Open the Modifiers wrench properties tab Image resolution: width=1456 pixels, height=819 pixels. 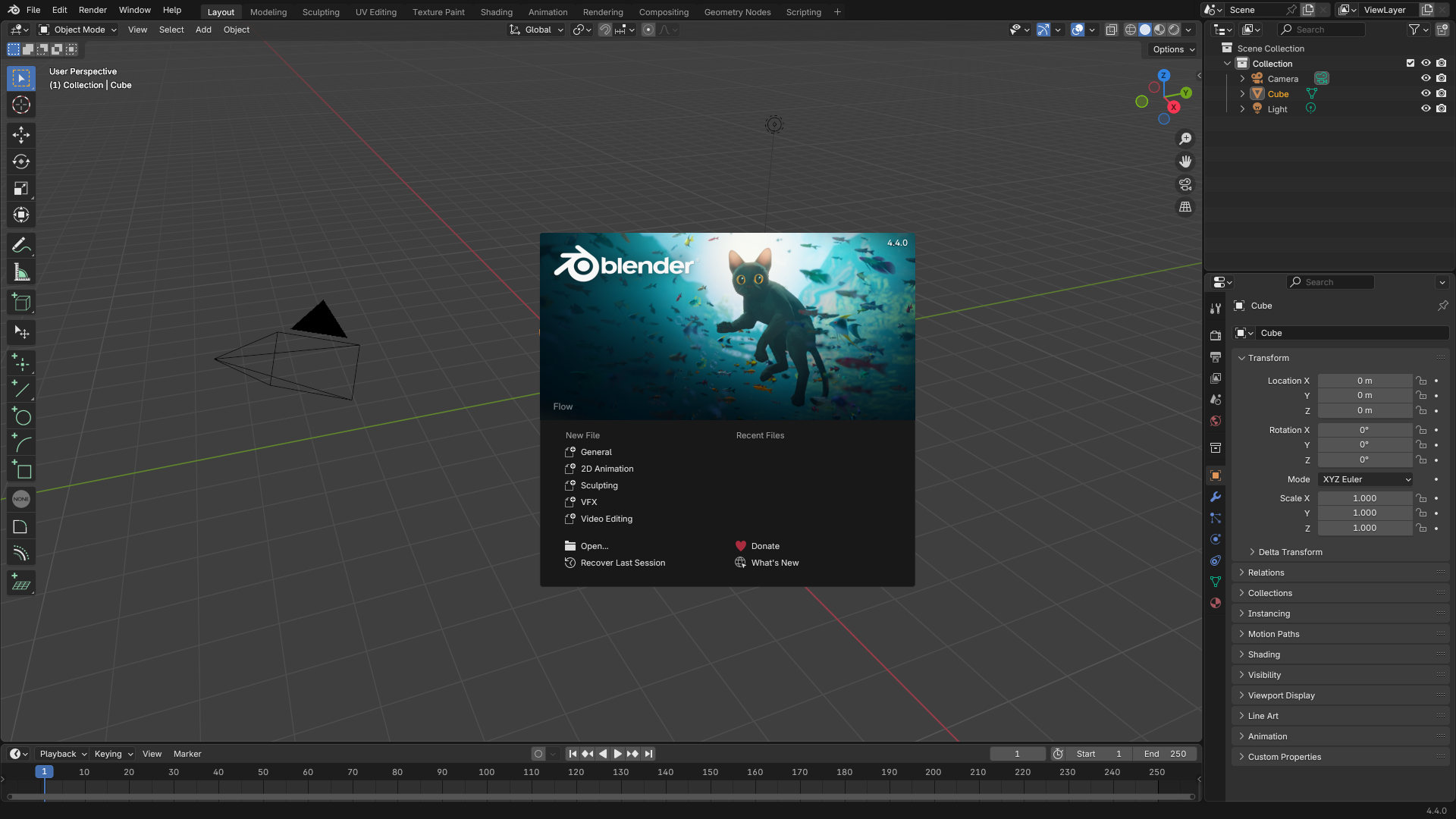[1216, 497]
